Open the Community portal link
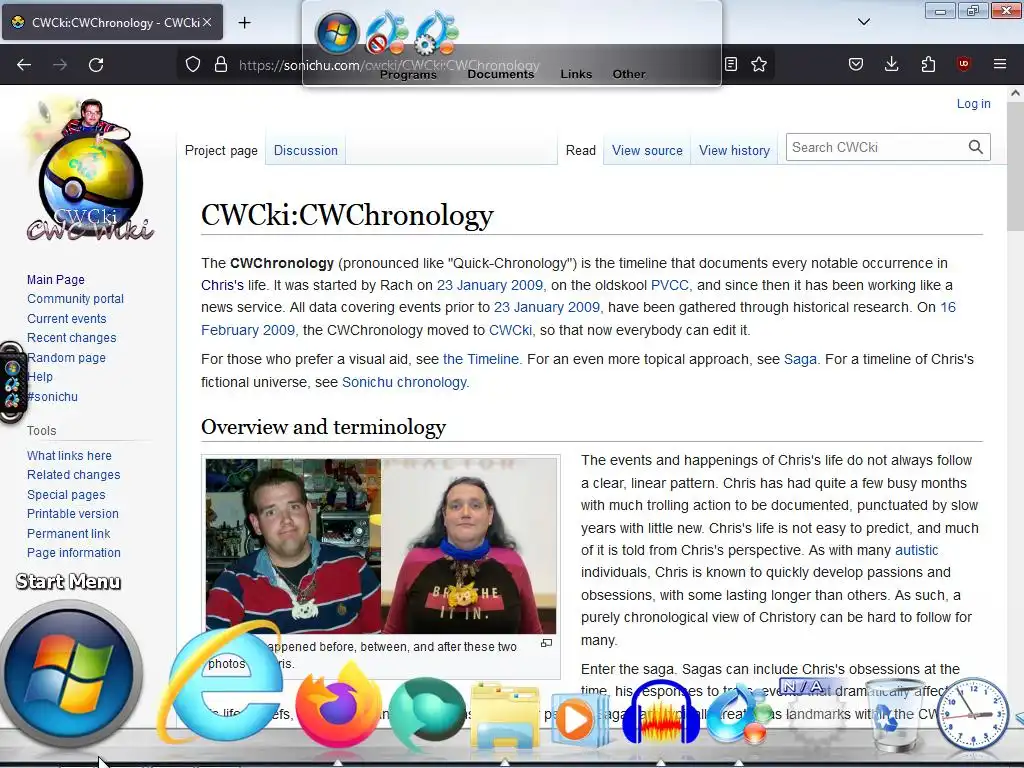Screen dimensions: 1024x768 tap(75, 298)
